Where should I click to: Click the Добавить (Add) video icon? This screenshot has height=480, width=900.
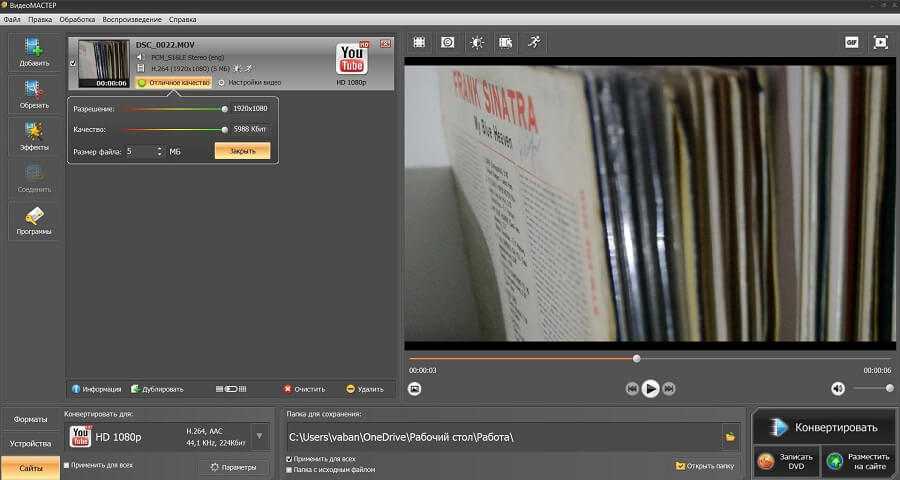pyautogui.click(x=33, y=52)
